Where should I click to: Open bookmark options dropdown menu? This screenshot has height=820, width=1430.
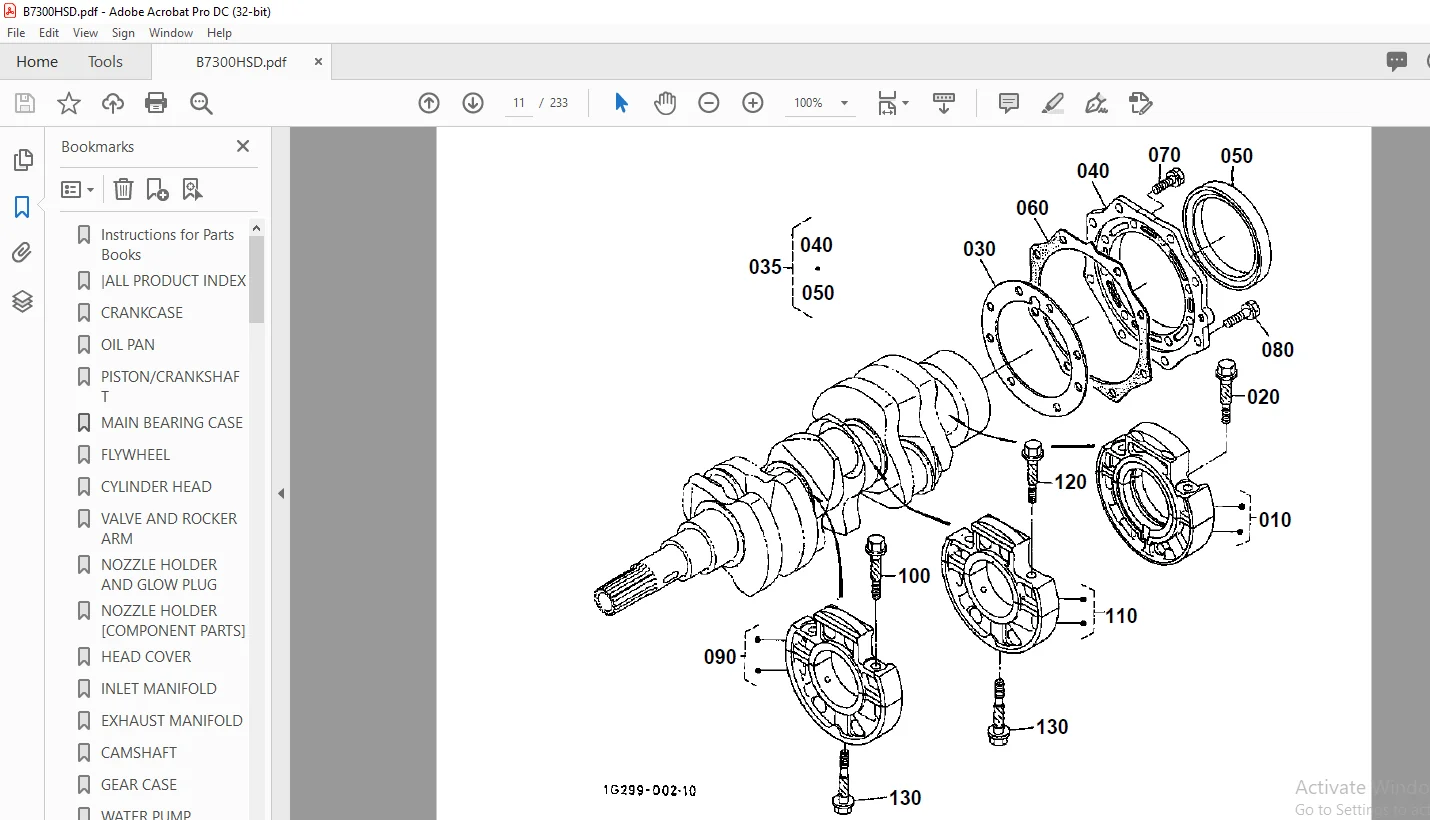(x=78, y=189)
